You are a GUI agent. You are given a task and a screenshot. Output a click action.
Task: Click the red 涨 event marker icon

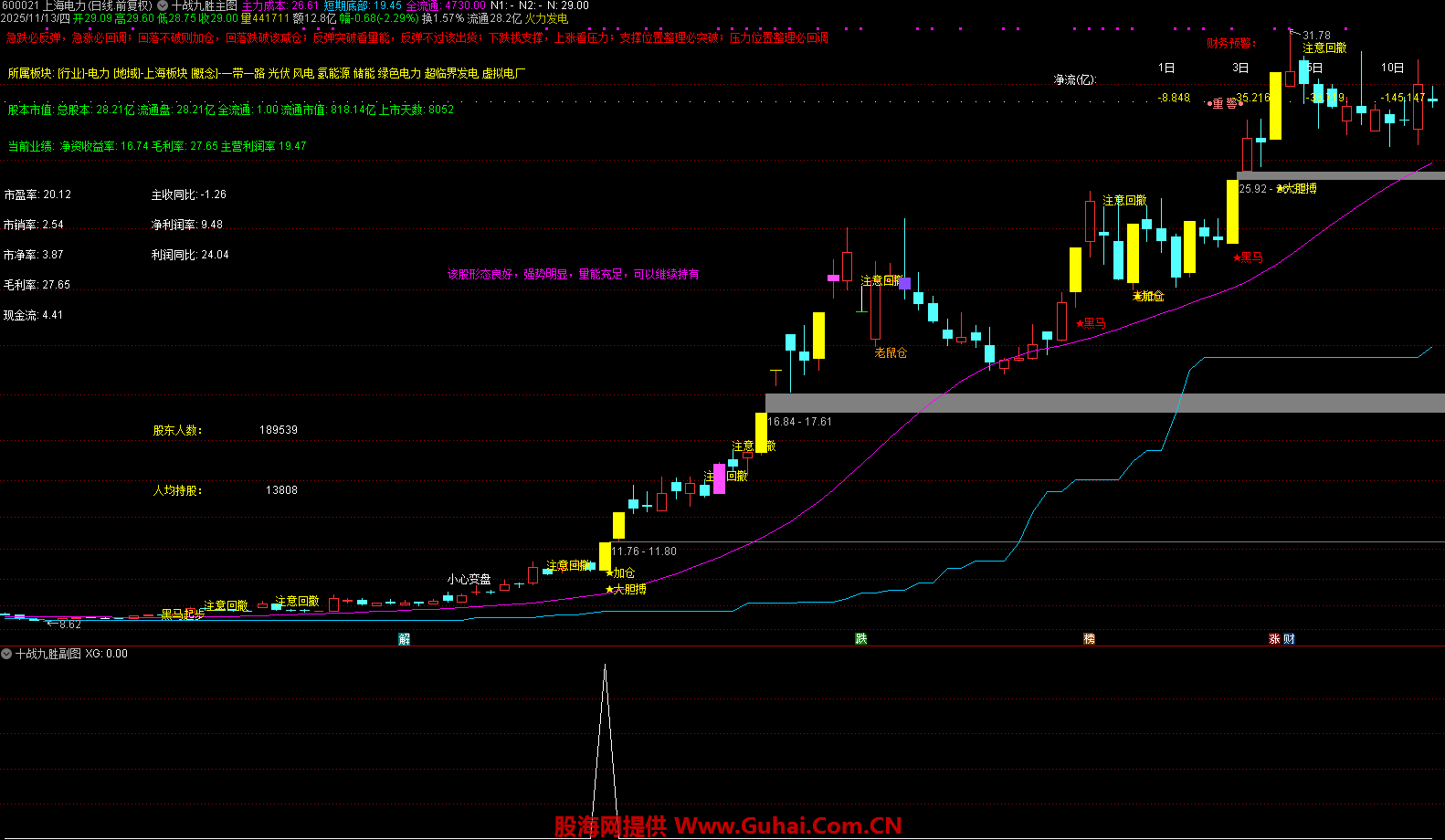pyautogui.click(x=1274, y=639)
